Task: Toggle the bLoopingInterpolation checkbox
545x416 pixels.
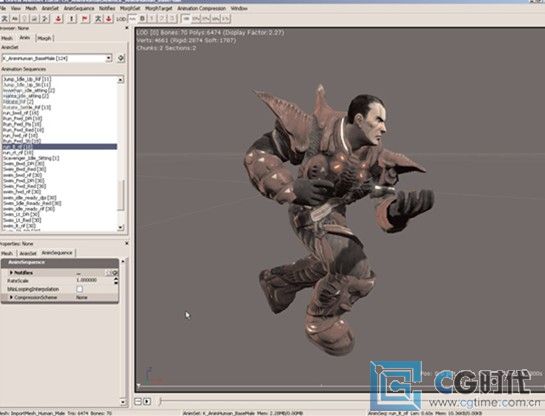Action: click(x=80, y=289)
